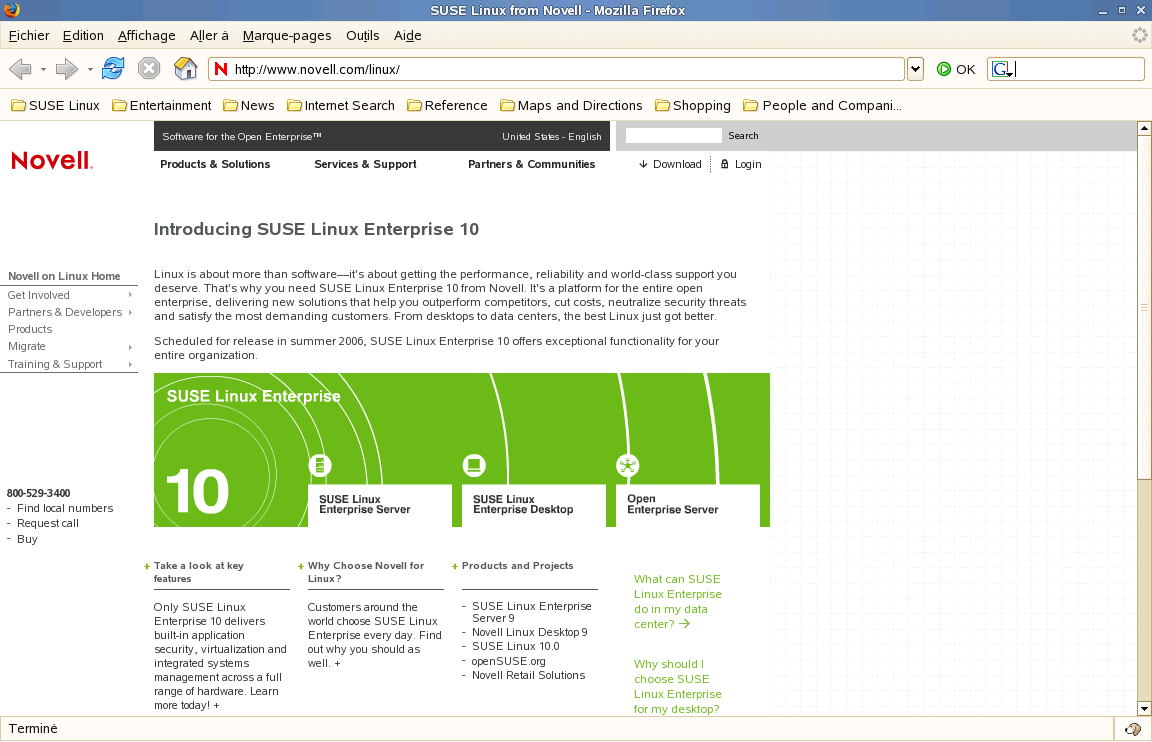
Task: Open the News bookmarks folder
Action: [x=249, y=106]
